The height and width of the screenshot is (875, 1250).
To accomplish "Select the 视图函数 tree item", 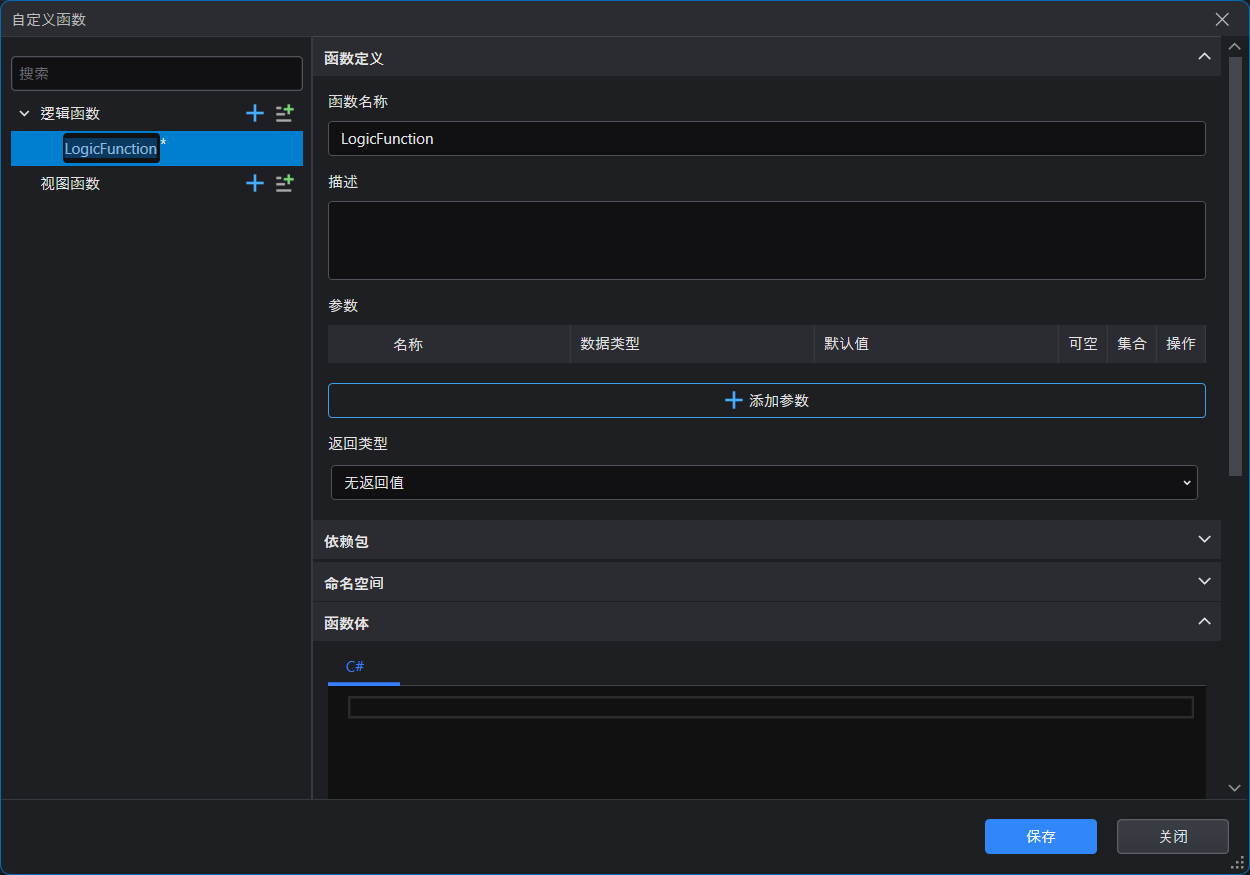I will point(70,184).
